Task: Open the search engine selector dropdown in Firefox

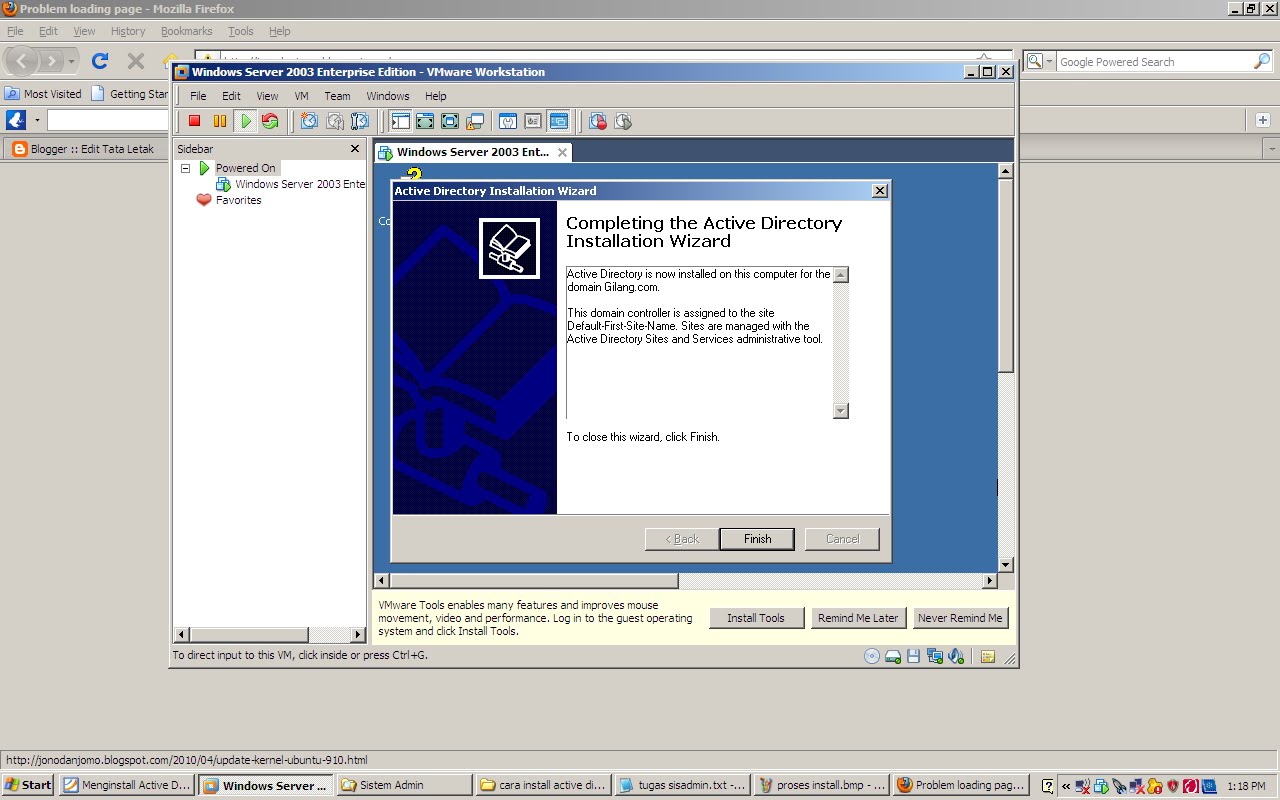Action: (1040, 61)
